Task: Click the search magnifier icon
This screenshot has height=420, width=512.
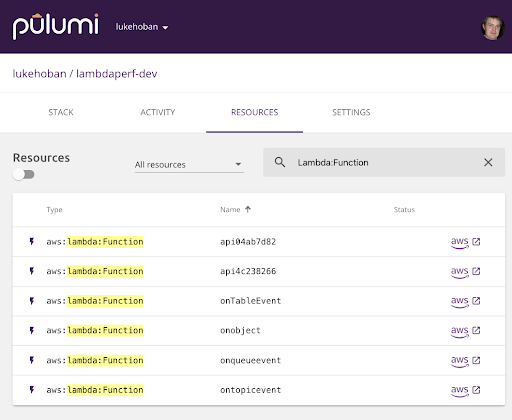Action: coord(280,162)
